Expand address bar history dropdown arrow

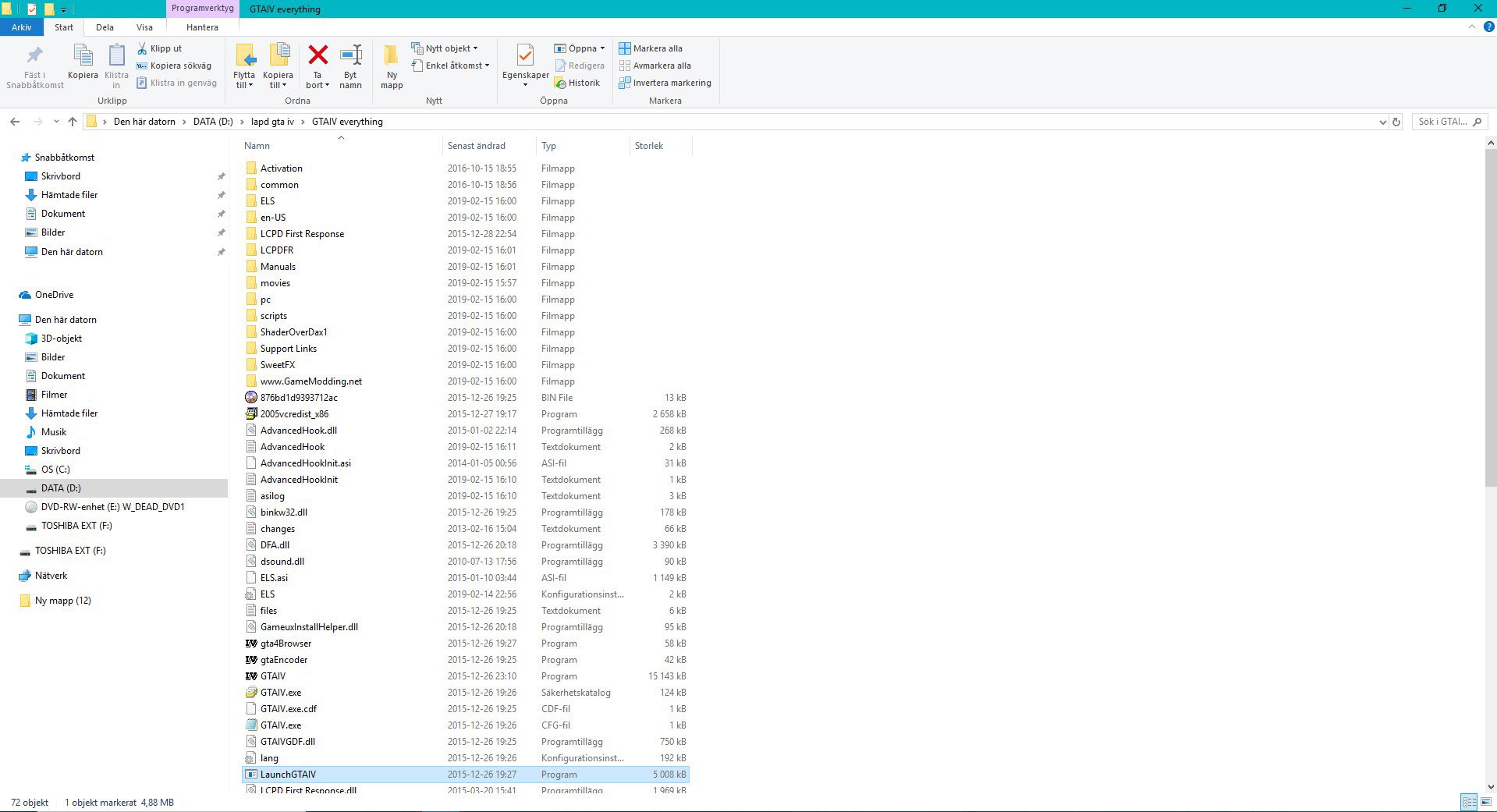pos(1382,122)
